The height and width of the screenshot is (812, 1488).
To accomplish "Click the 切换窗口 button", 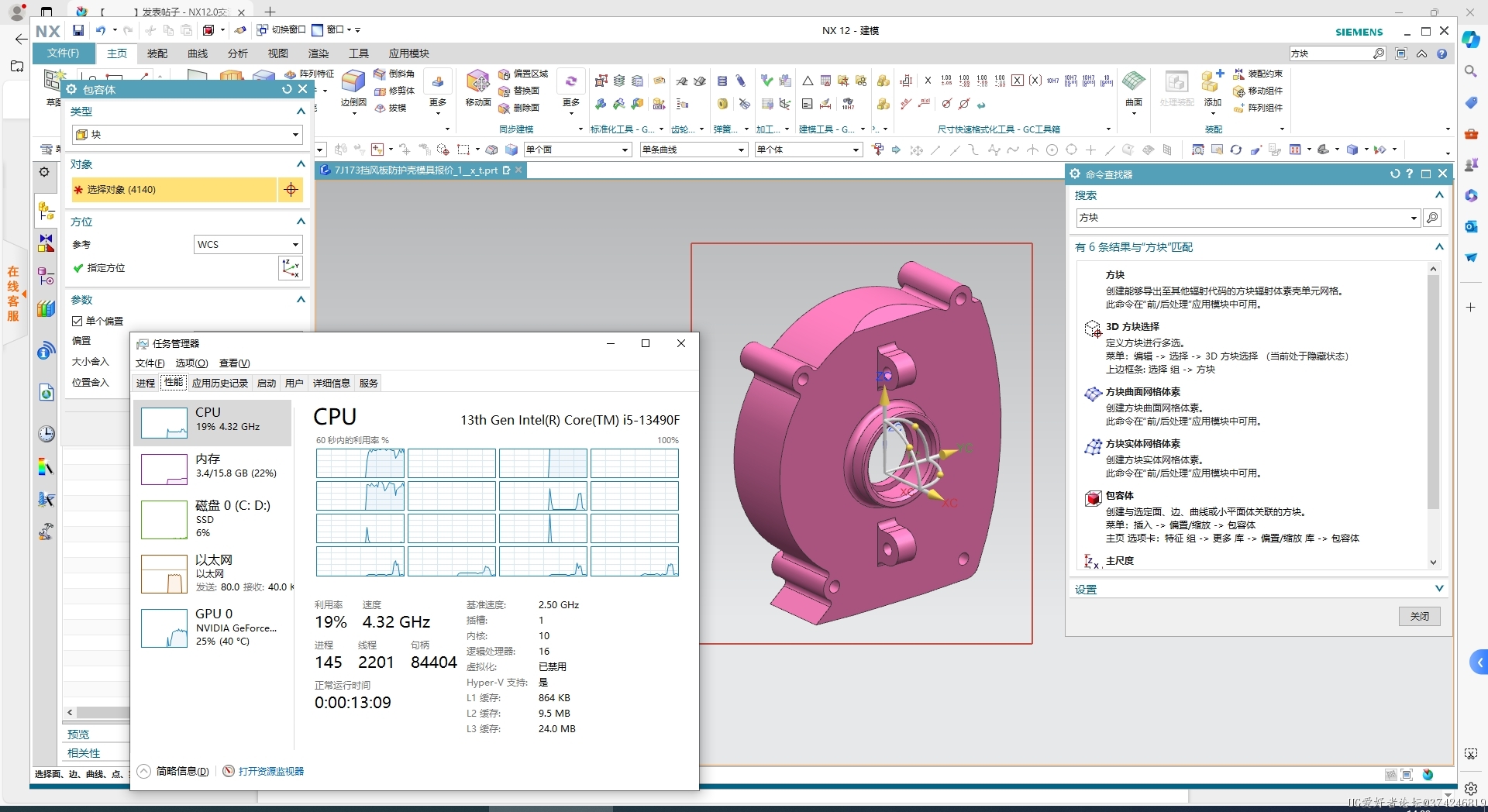I will point(282,30).
